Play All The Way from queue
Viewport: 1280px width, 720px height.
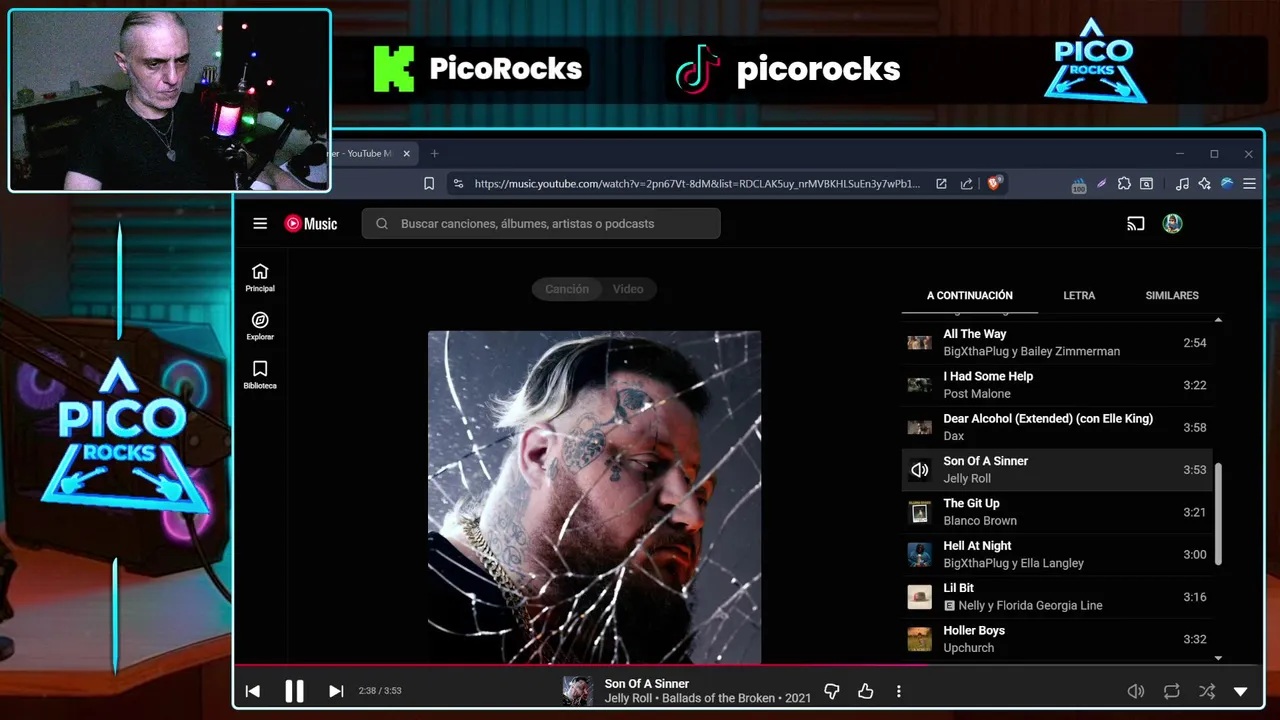coord(1057,343)
